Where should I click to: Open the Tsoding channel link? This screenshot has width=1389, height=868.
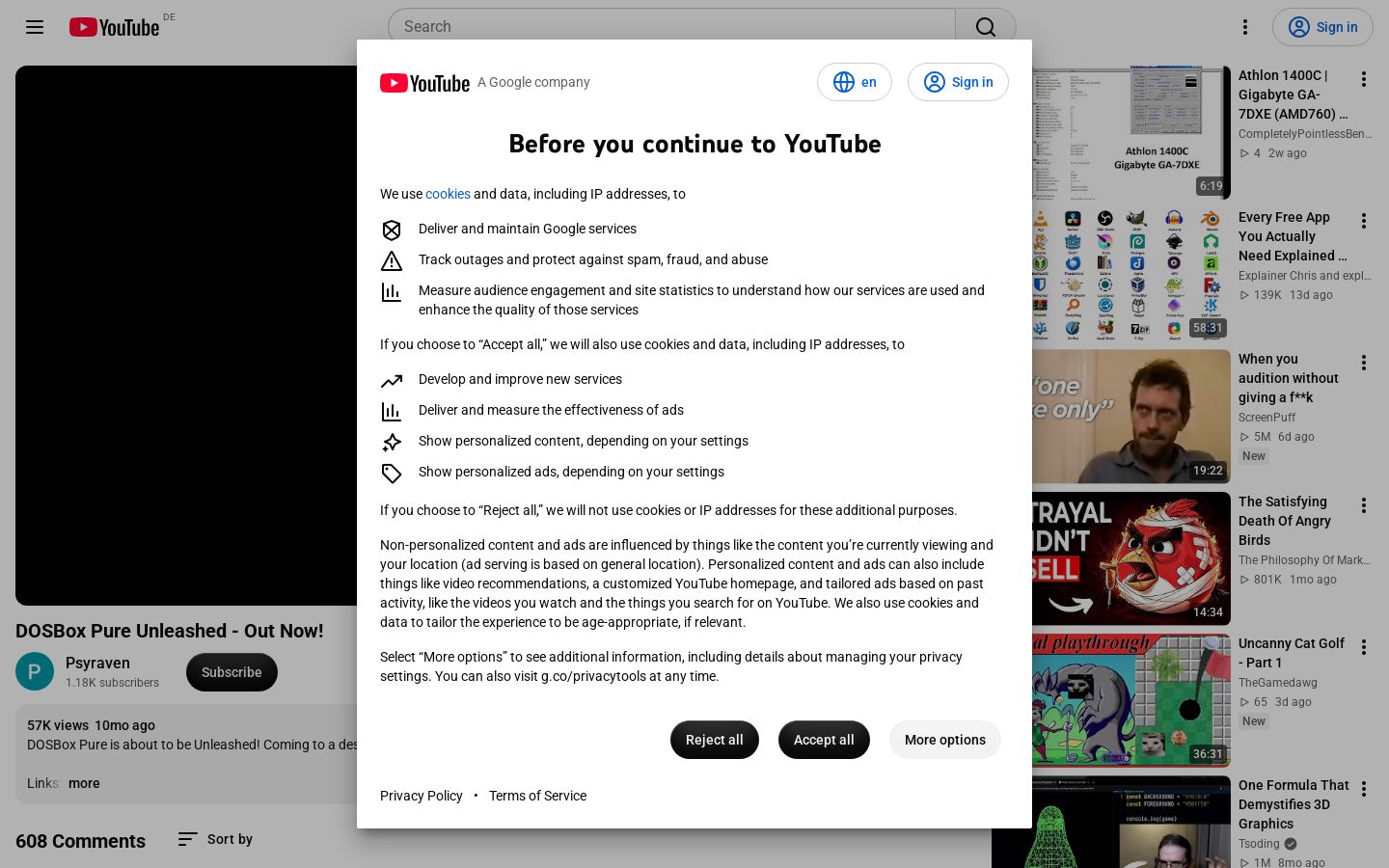[1259, 844]
